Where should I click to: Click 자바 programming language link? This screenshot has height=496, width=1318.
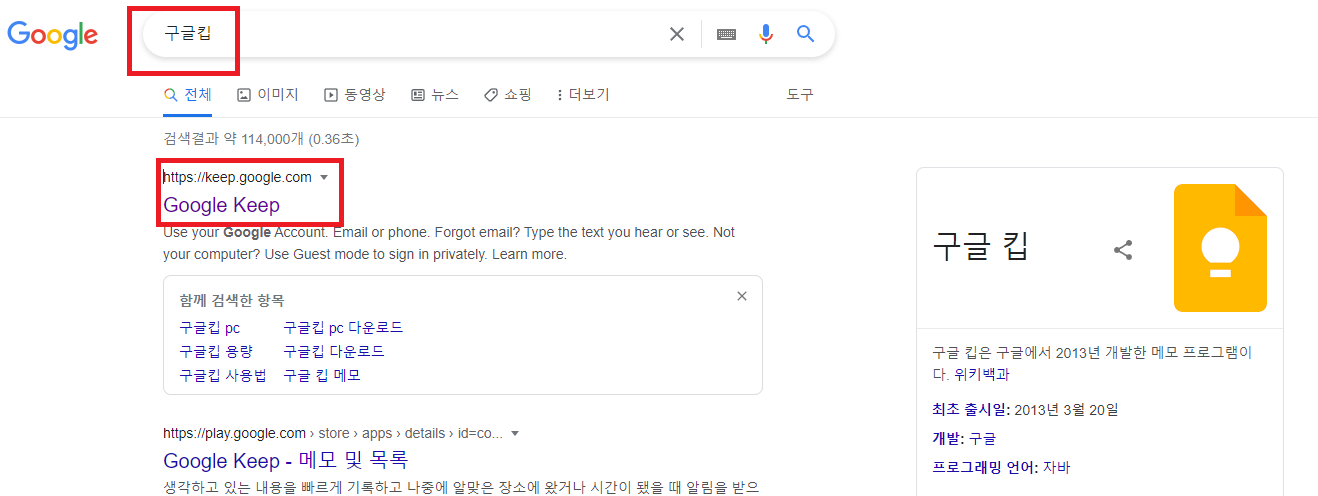click(x=1056, y=468)
